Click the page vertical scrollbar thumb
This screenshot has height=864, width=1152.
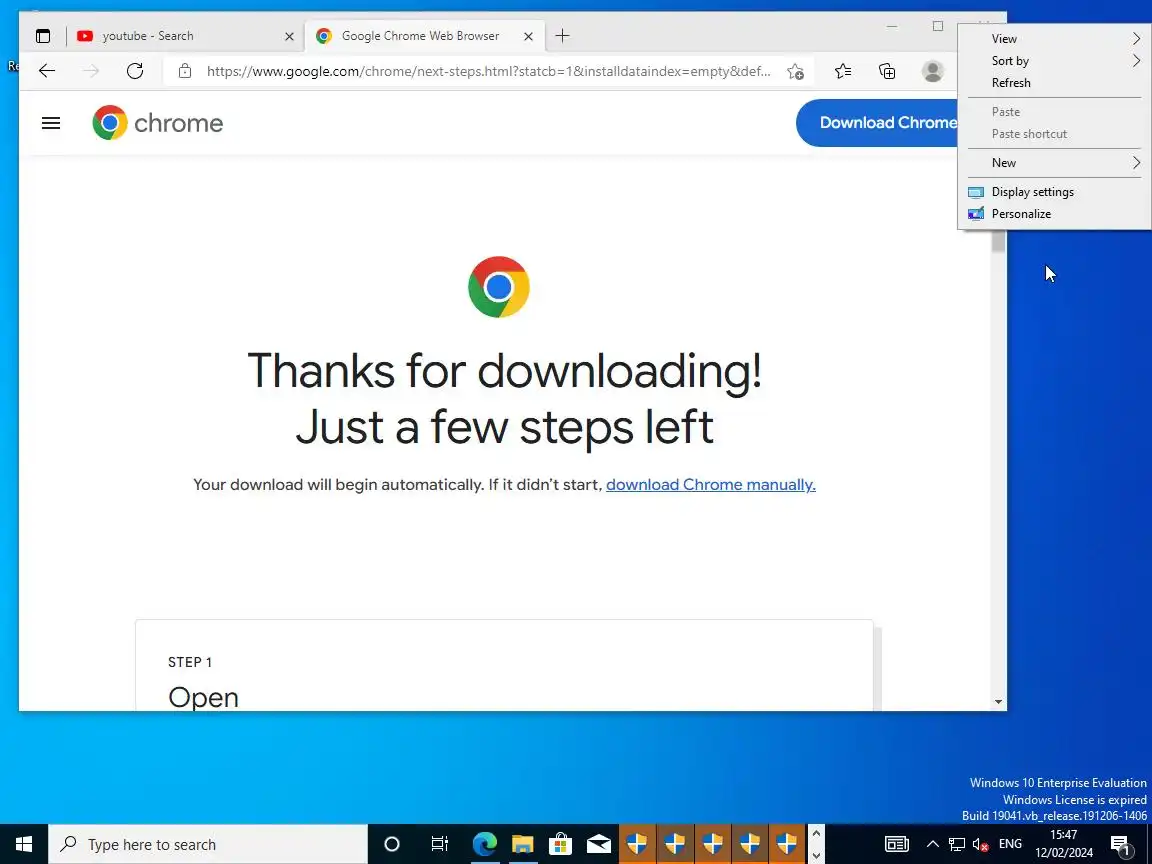[998, 241]
